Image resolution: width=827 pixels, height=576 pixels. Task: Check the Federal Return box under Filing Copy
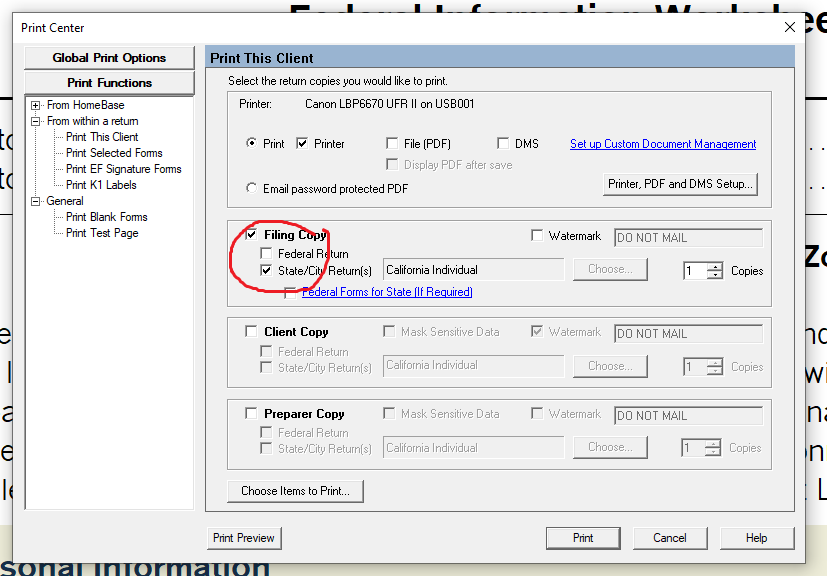(266, 254)
